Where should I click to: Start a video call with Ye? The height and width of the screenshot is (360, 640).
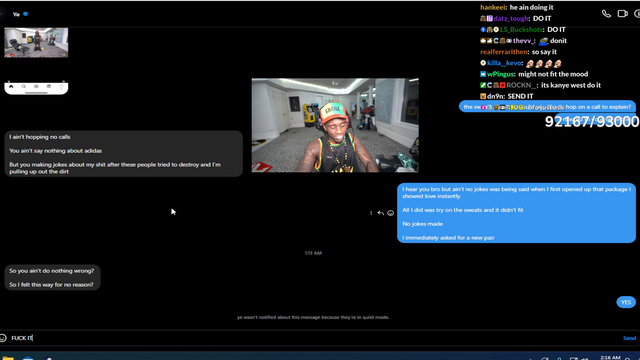[622, 14]
